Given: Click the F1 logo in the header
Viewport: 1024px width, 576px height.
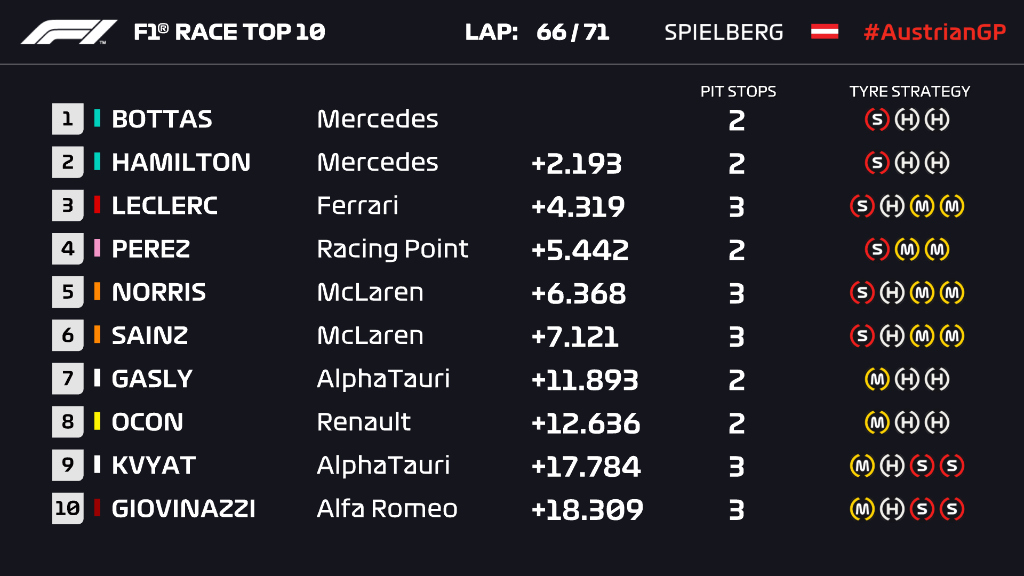Looking at the screenshot, I should pyautogui.click(x=69, y=32).
